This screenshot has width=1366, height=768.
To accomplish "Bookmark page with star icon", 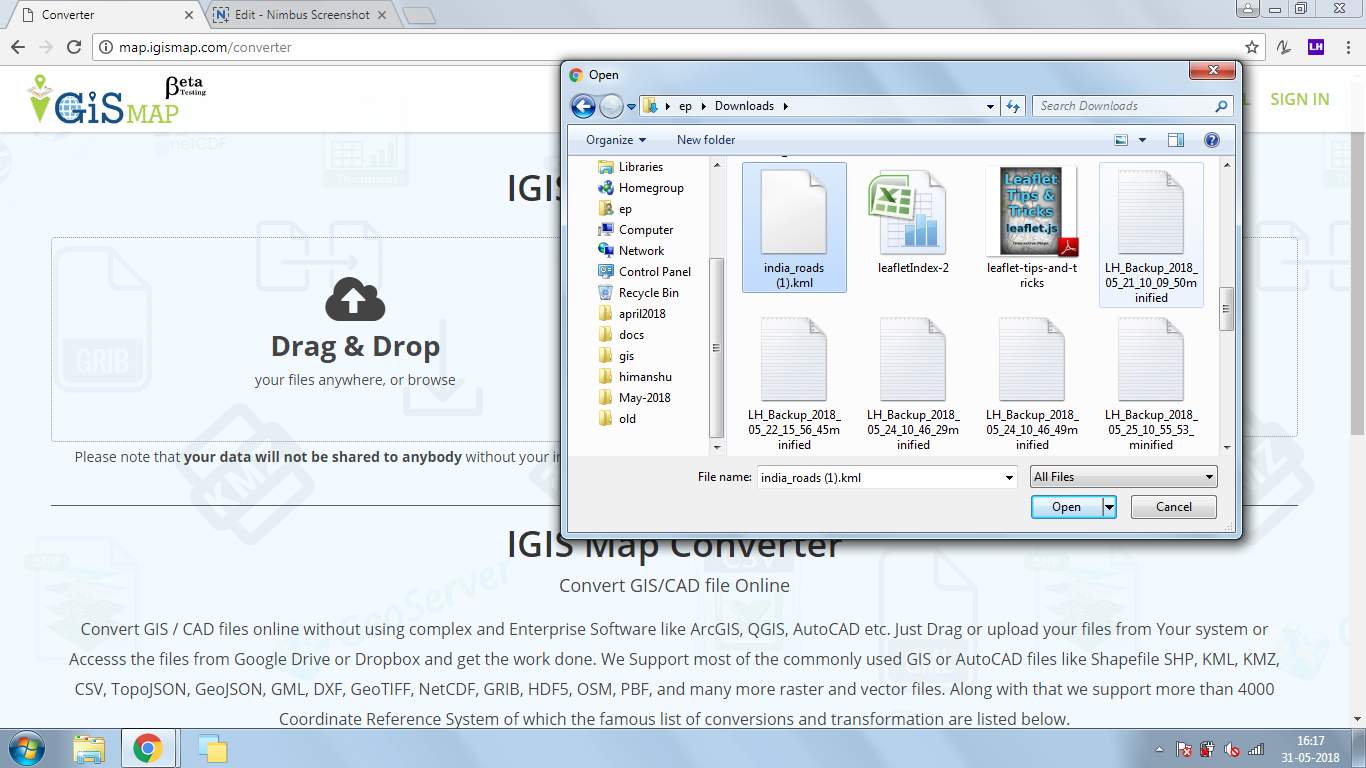I will pos(1251,47).
